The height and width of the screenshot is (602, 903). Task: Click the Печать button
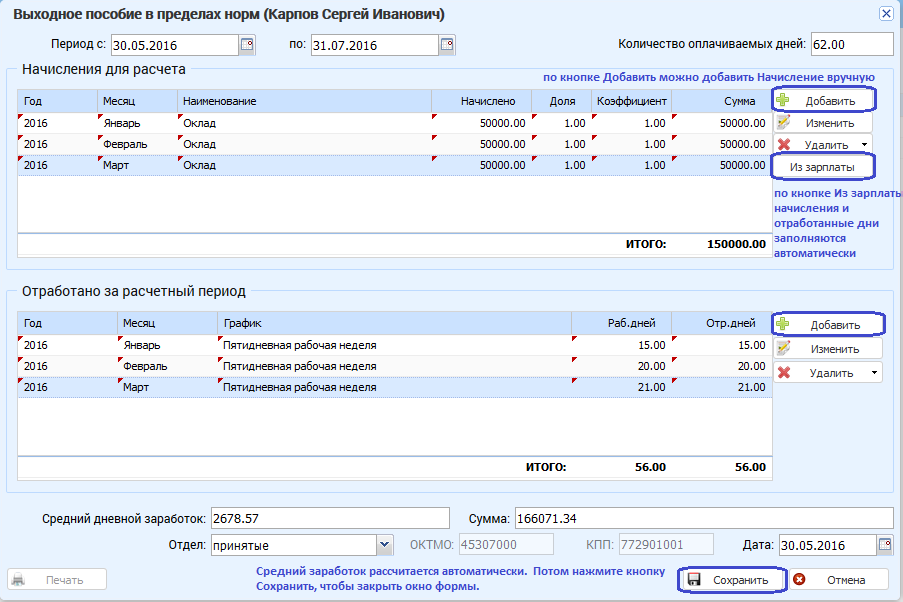tap(57, 580)
